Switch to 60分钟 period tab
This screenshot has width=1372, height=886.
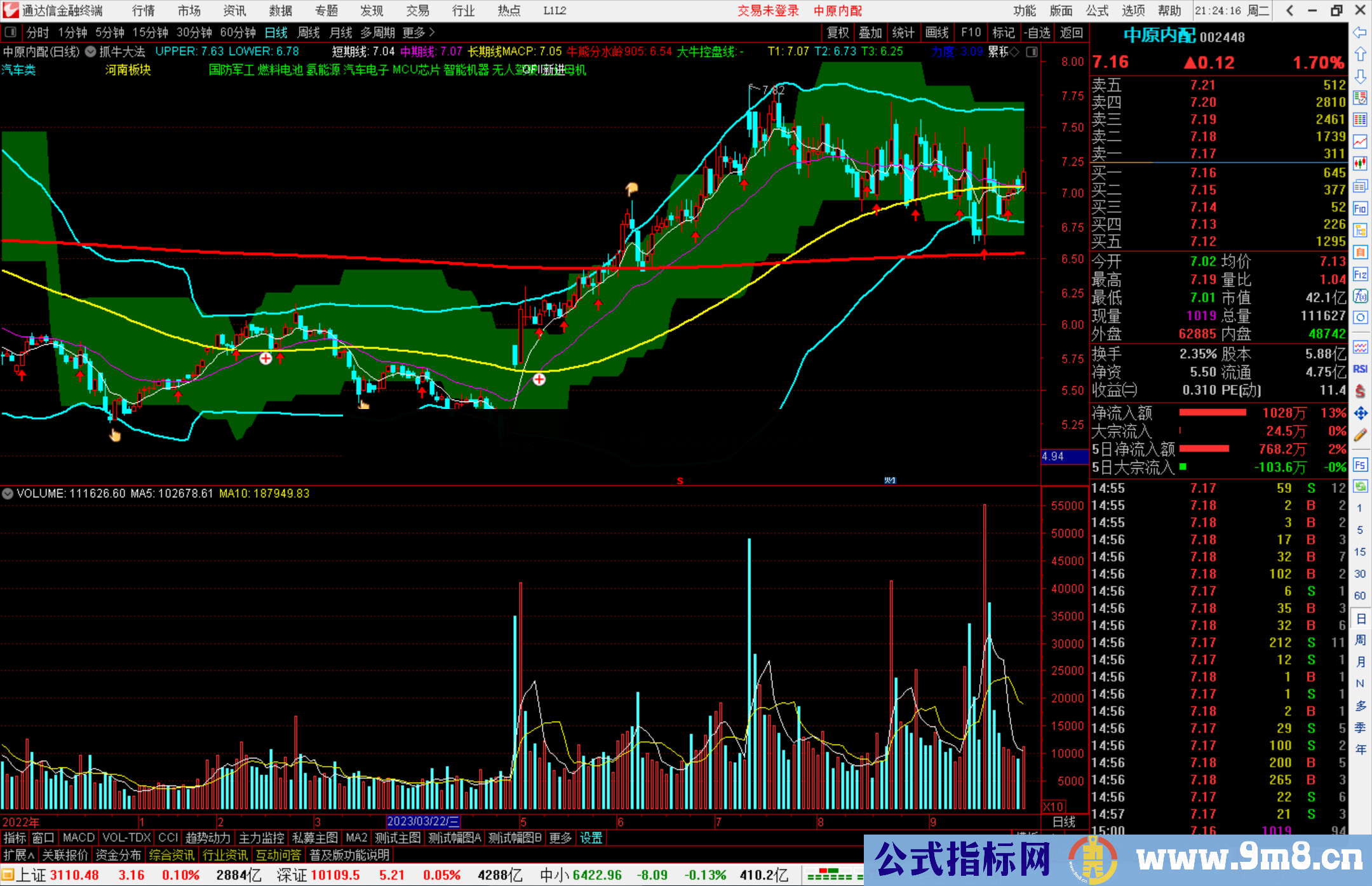click(238, 32)
